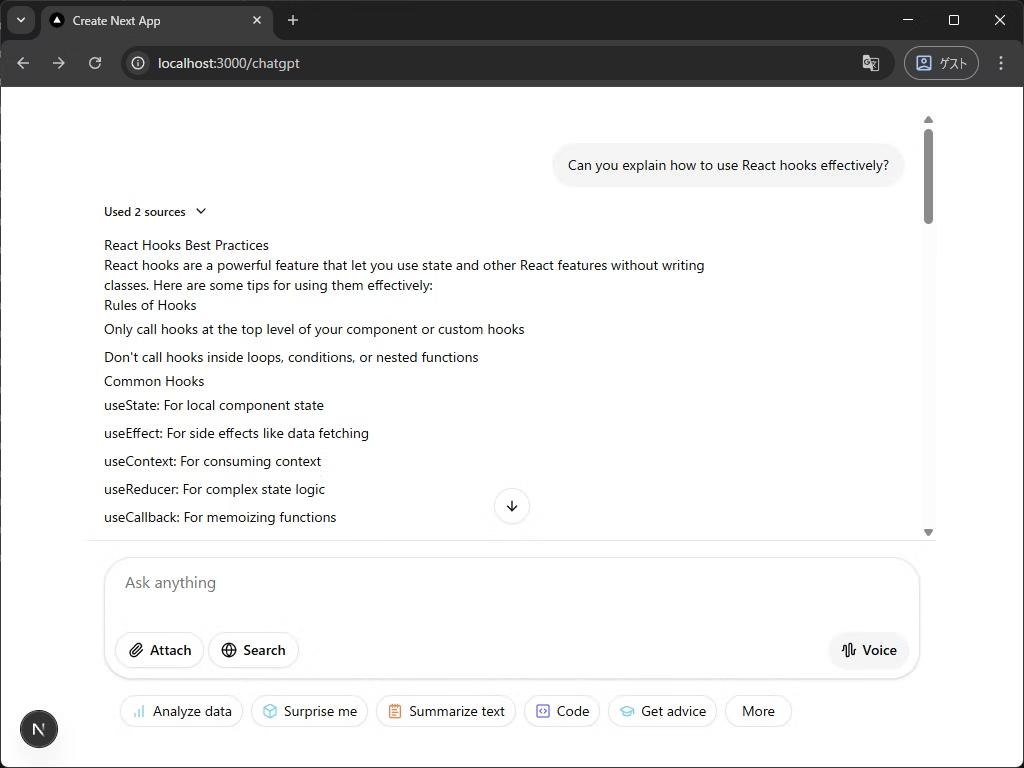Image resolution: width=1024 pixels, height=768 pixels.
Task: Open the browser tab search dropdown
Action: point(21,20)
